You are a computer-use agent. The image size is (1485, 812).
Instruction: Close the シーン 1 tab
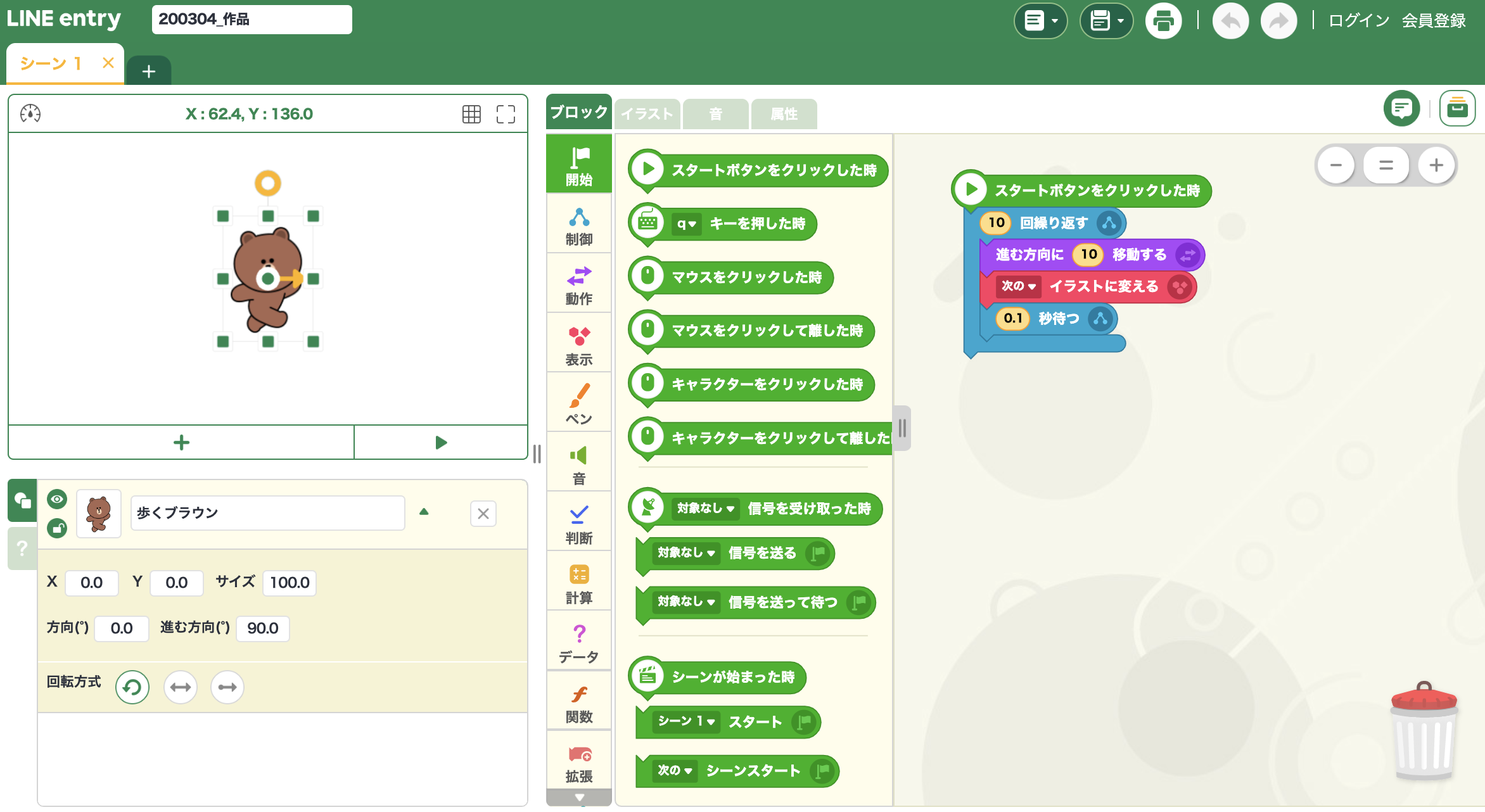click(x=108, y=63)
